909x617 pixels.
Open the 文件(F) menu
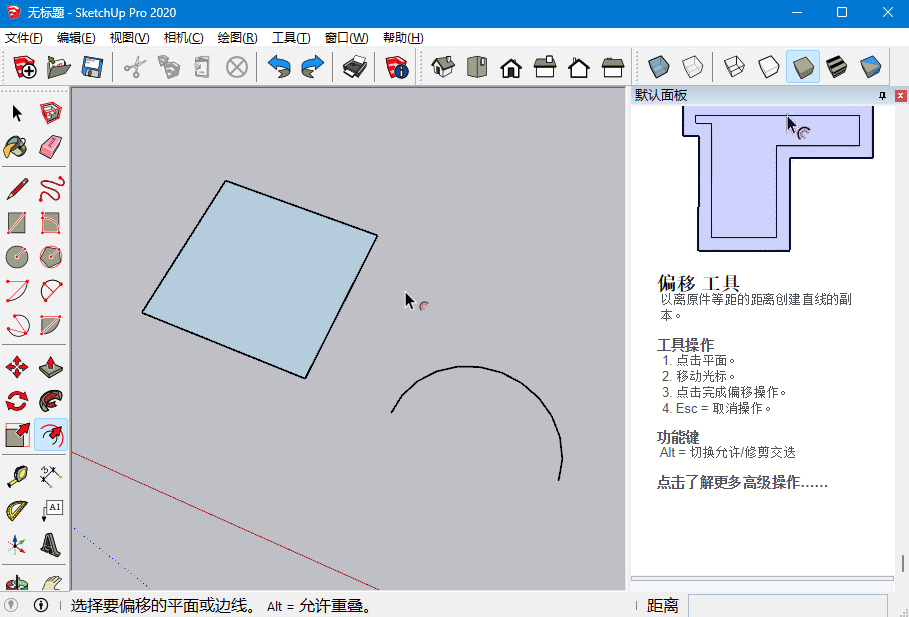[x=24, y=38]
